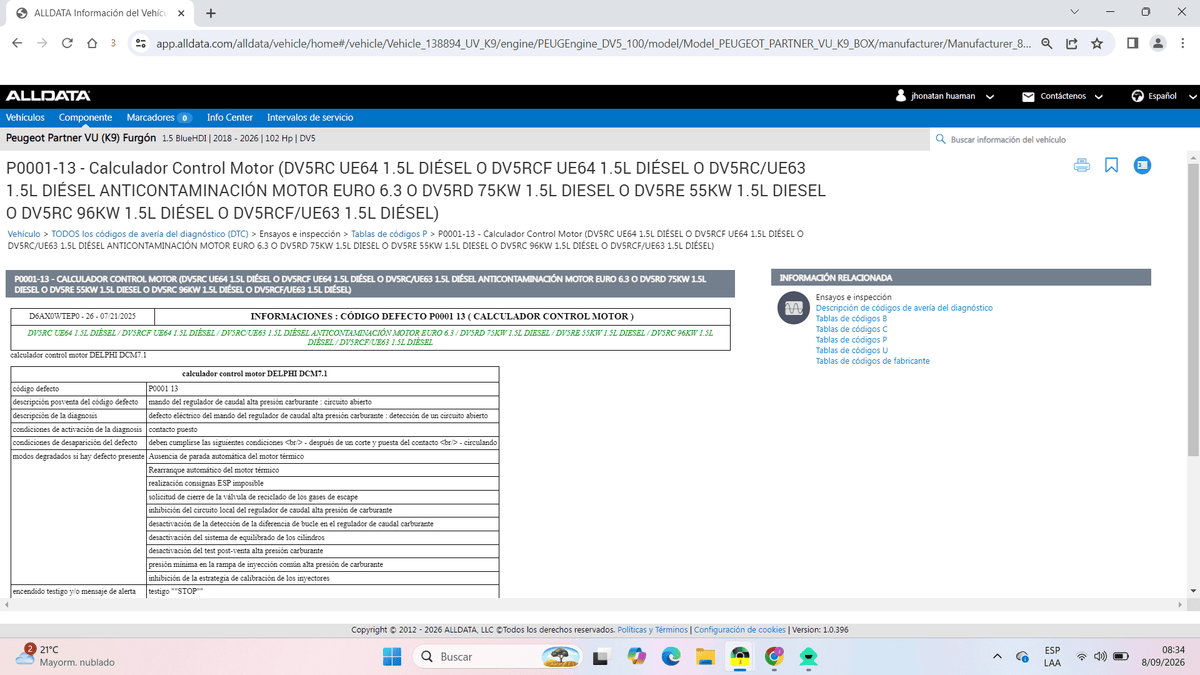1200x675 pixels.
Task: View site information icon in address bar
Action: click(141, 43)
